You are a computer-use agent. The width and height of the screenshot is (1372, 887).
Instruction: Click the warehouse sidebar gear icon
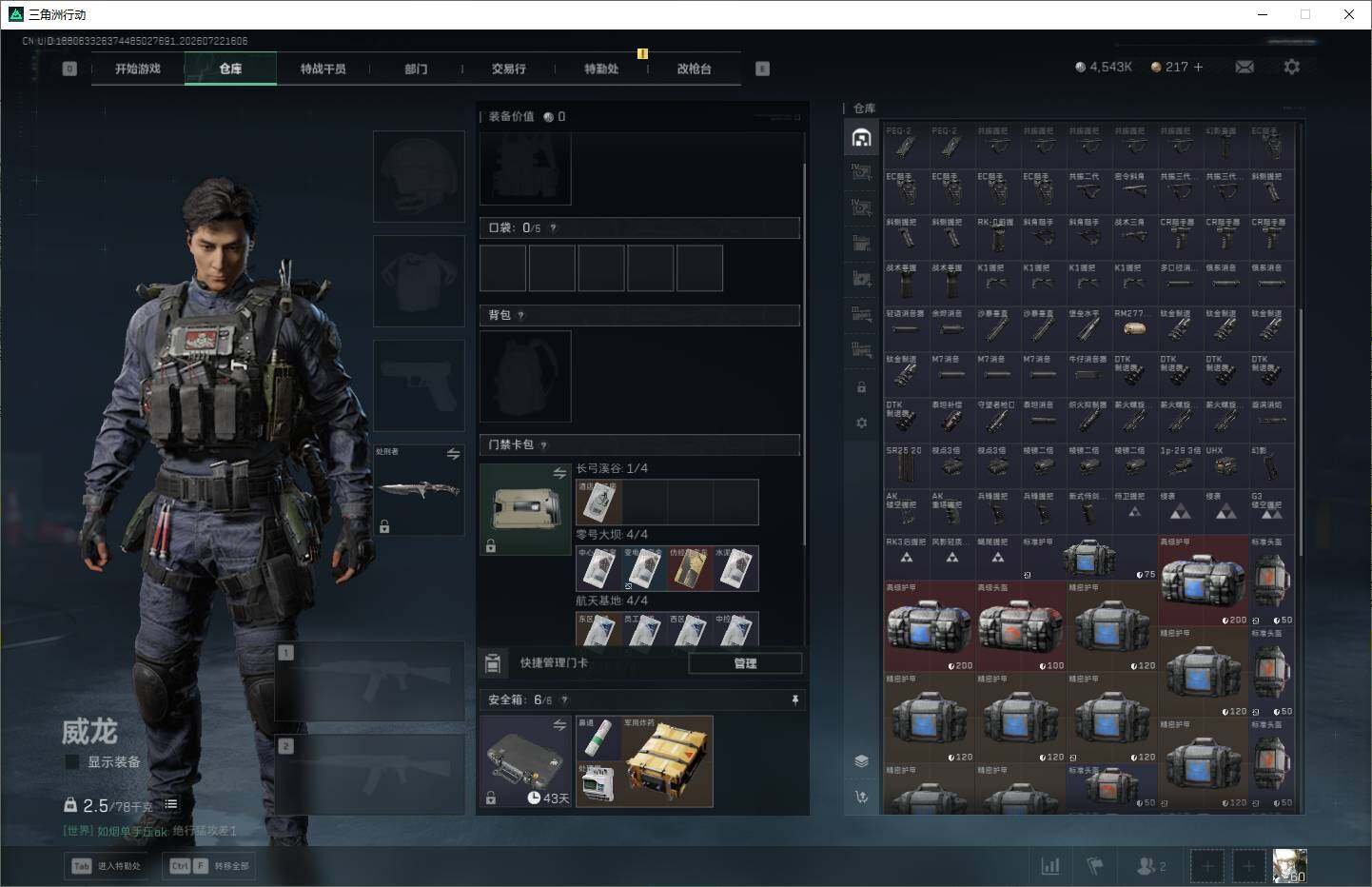(x=861, y=423)
